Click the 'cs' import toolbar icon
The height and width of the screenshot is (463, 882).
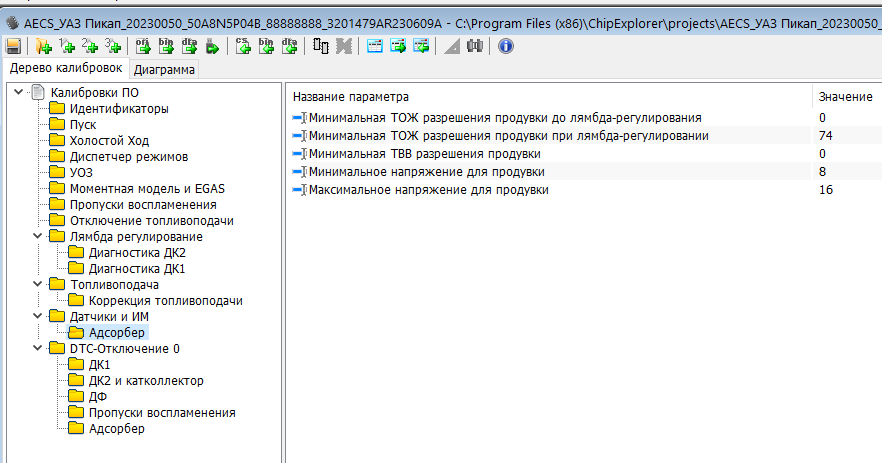243,46
